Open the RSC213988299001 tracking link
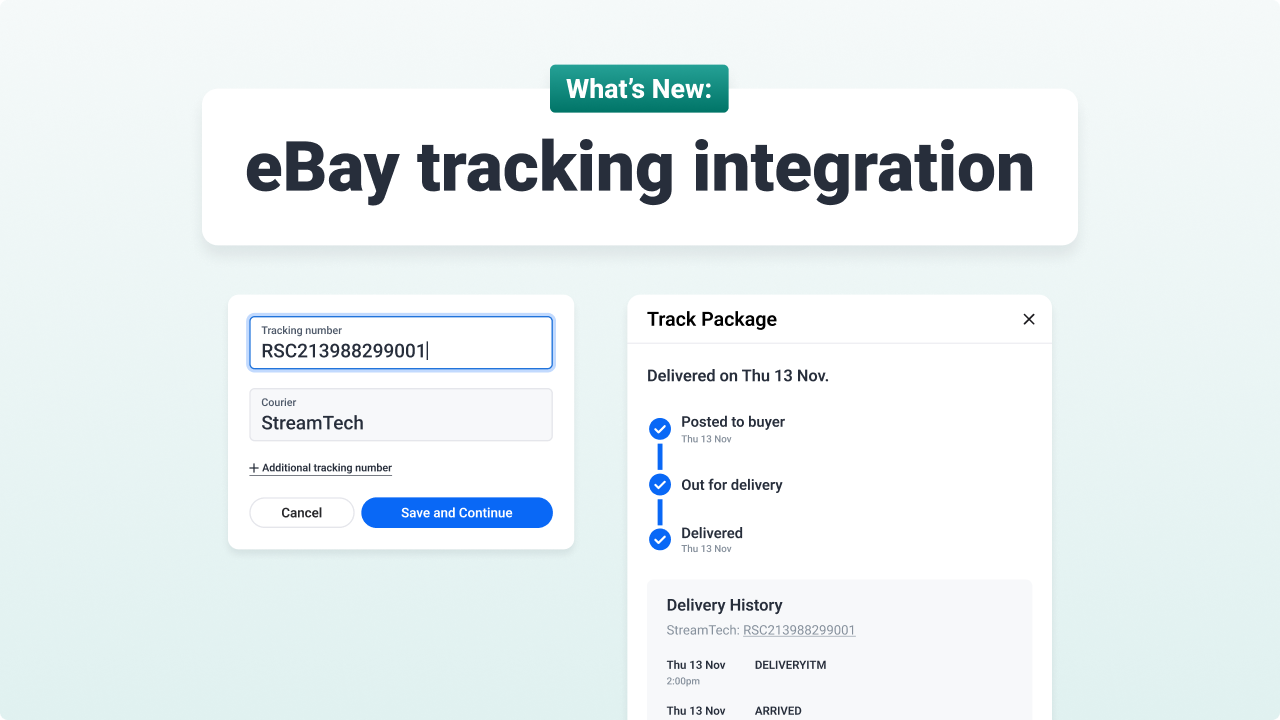The image size is (1280, 720). click(798, 630)
